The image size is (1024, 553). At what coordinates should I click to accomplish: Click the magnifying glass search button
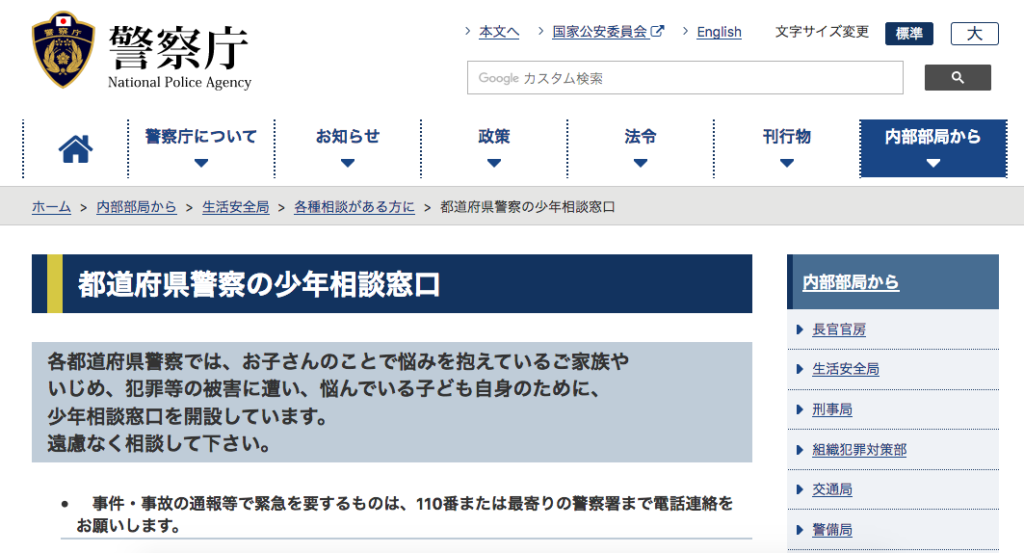[x=957, y=78]
